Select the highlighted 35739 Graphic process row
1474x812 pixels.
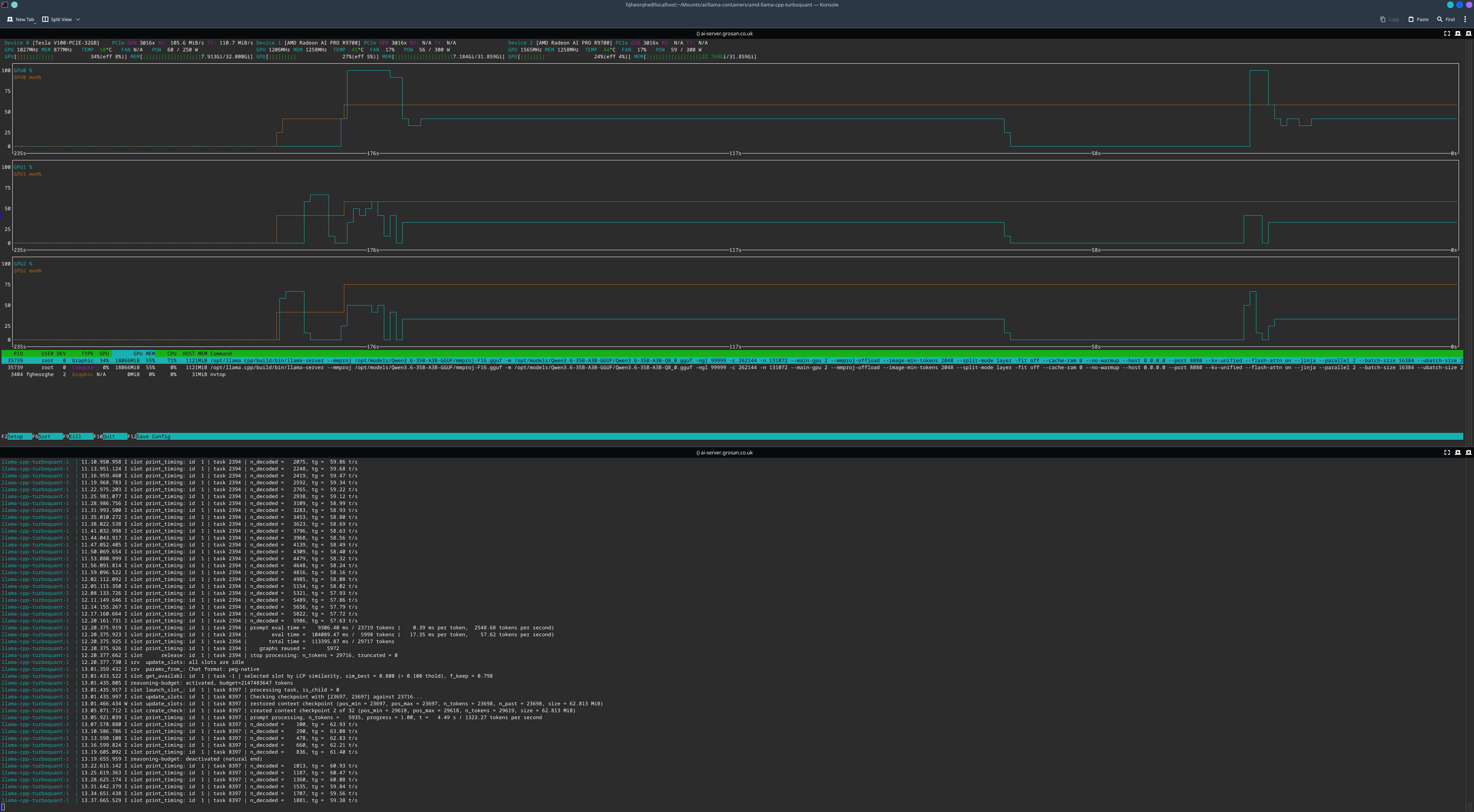732,360
